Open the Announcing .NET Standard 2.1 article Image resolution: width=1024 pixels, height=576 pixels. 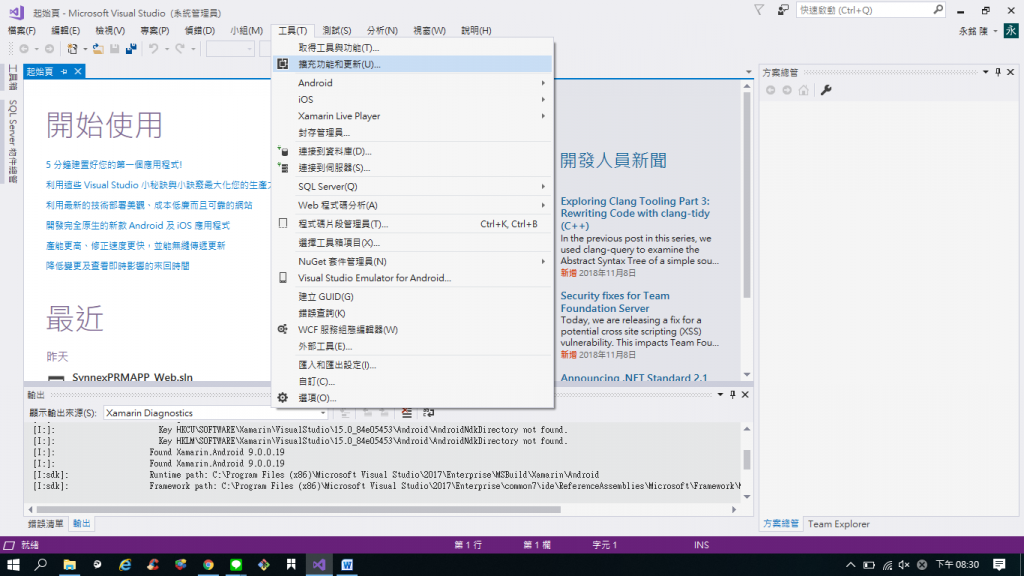tap(633, 377)
